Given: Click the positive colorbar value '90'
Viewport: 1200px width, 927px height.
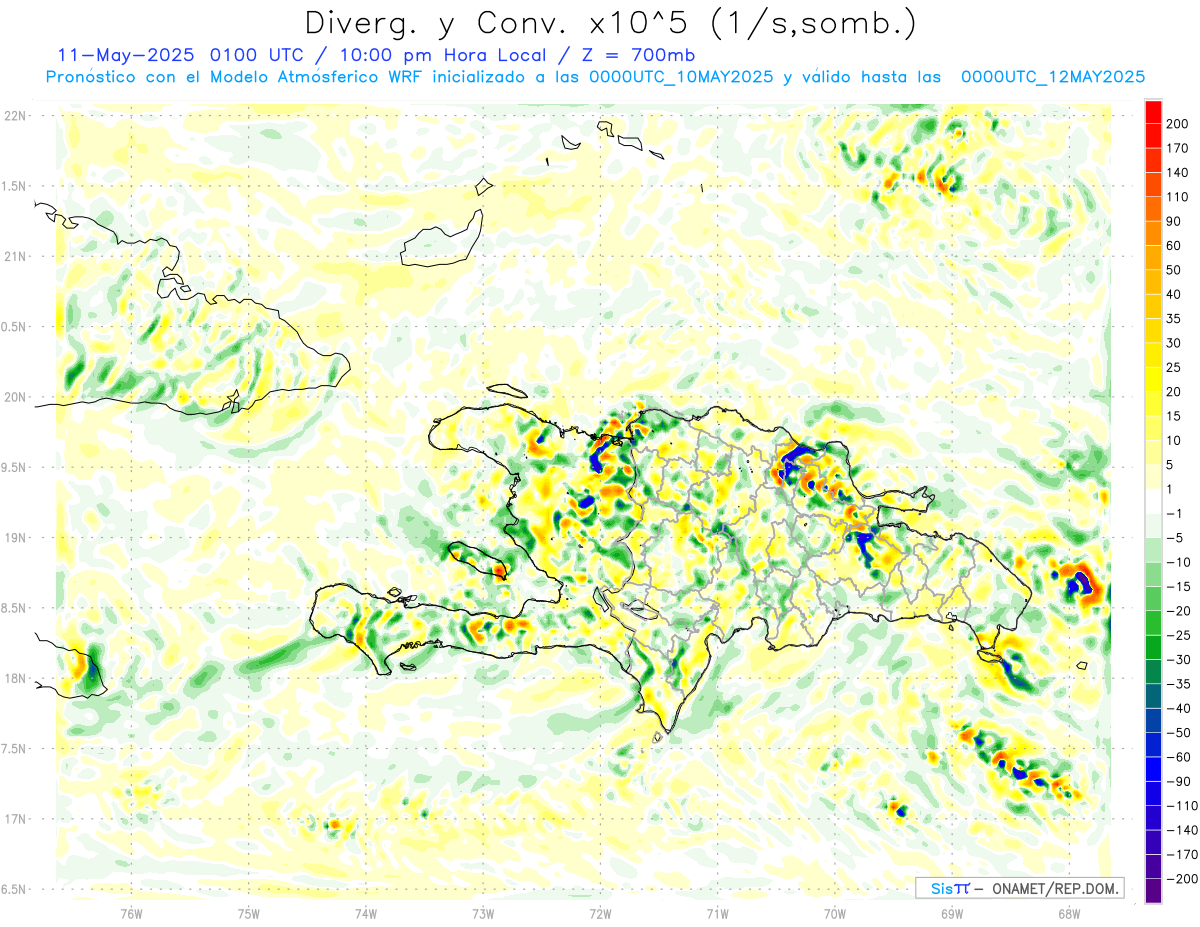Looking at the screenshot, I should click(1175, 221).
